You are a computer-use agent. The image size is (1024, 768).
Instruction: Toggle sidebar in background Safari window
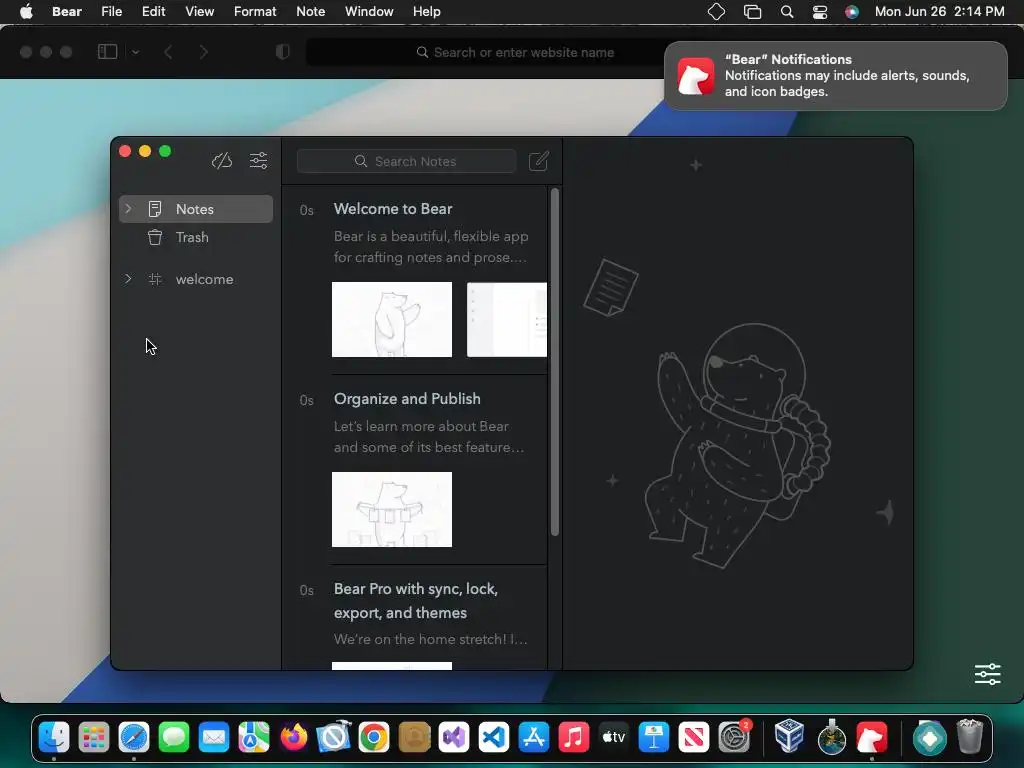(x=107, y=52)
